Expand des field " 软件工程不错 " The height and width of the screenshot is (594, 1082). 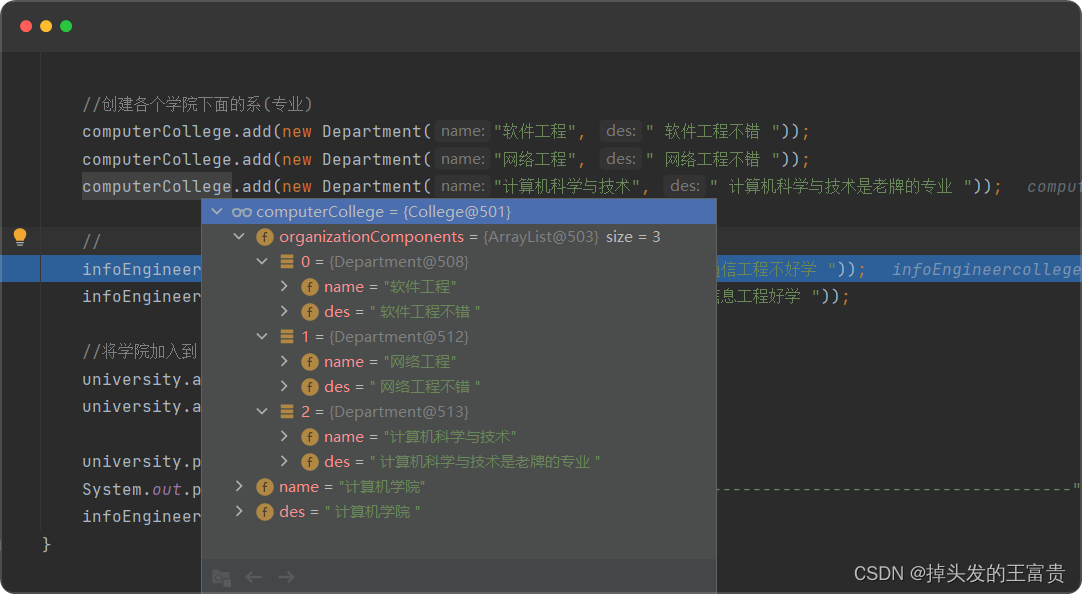[284, 311]
